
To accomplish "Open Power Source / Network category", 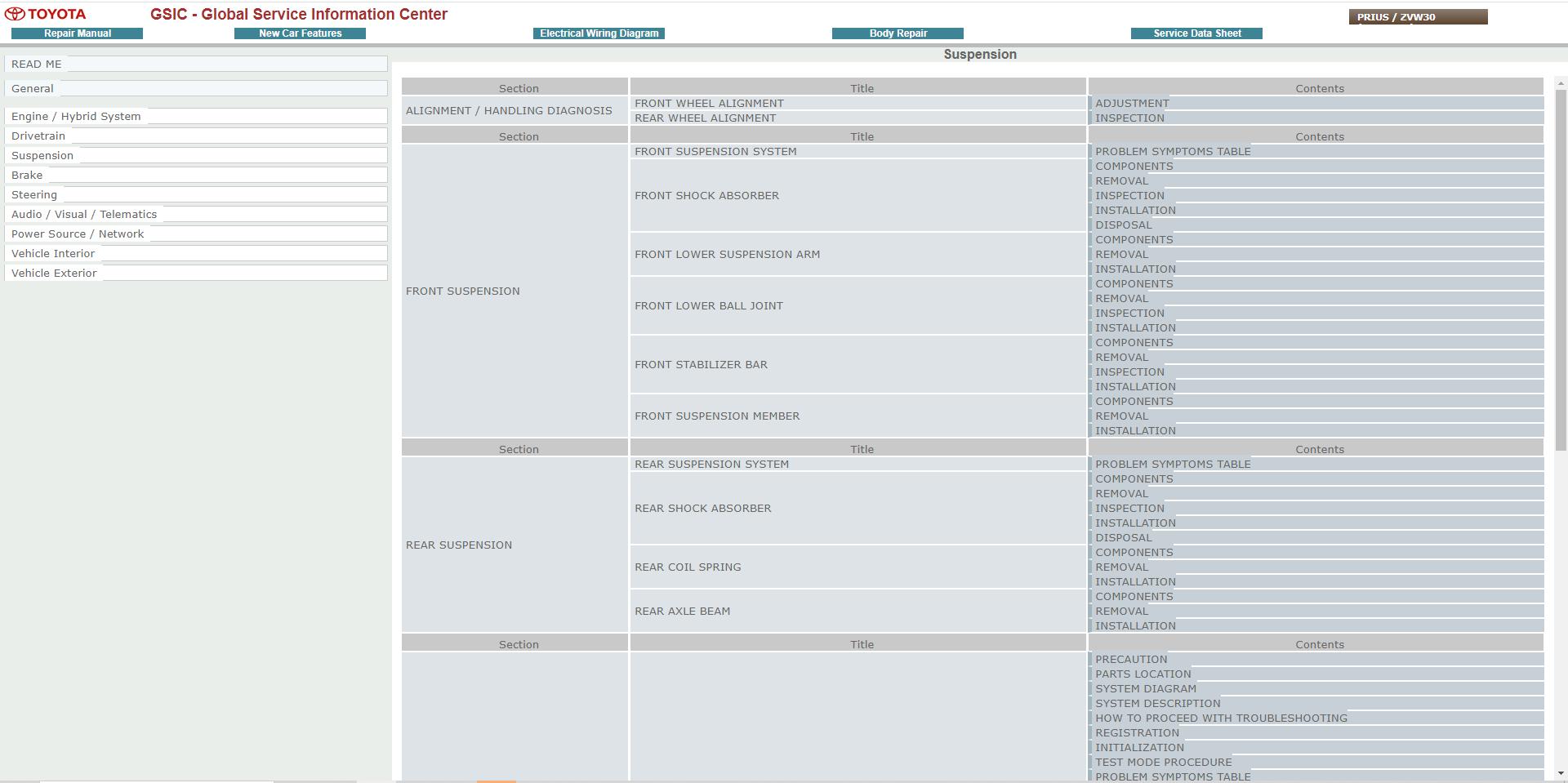I will coord(196,234).
